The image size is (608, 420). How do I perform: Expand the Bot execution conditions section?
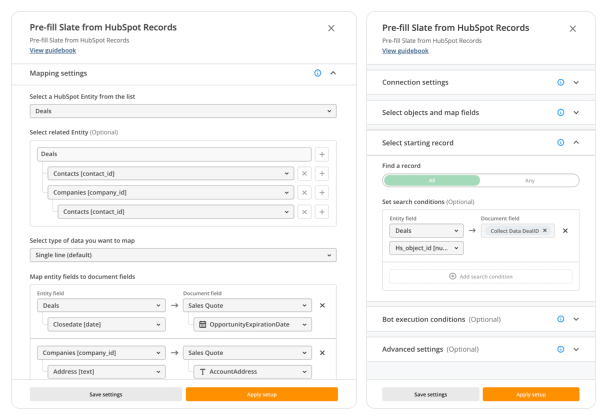pos(576,319)
